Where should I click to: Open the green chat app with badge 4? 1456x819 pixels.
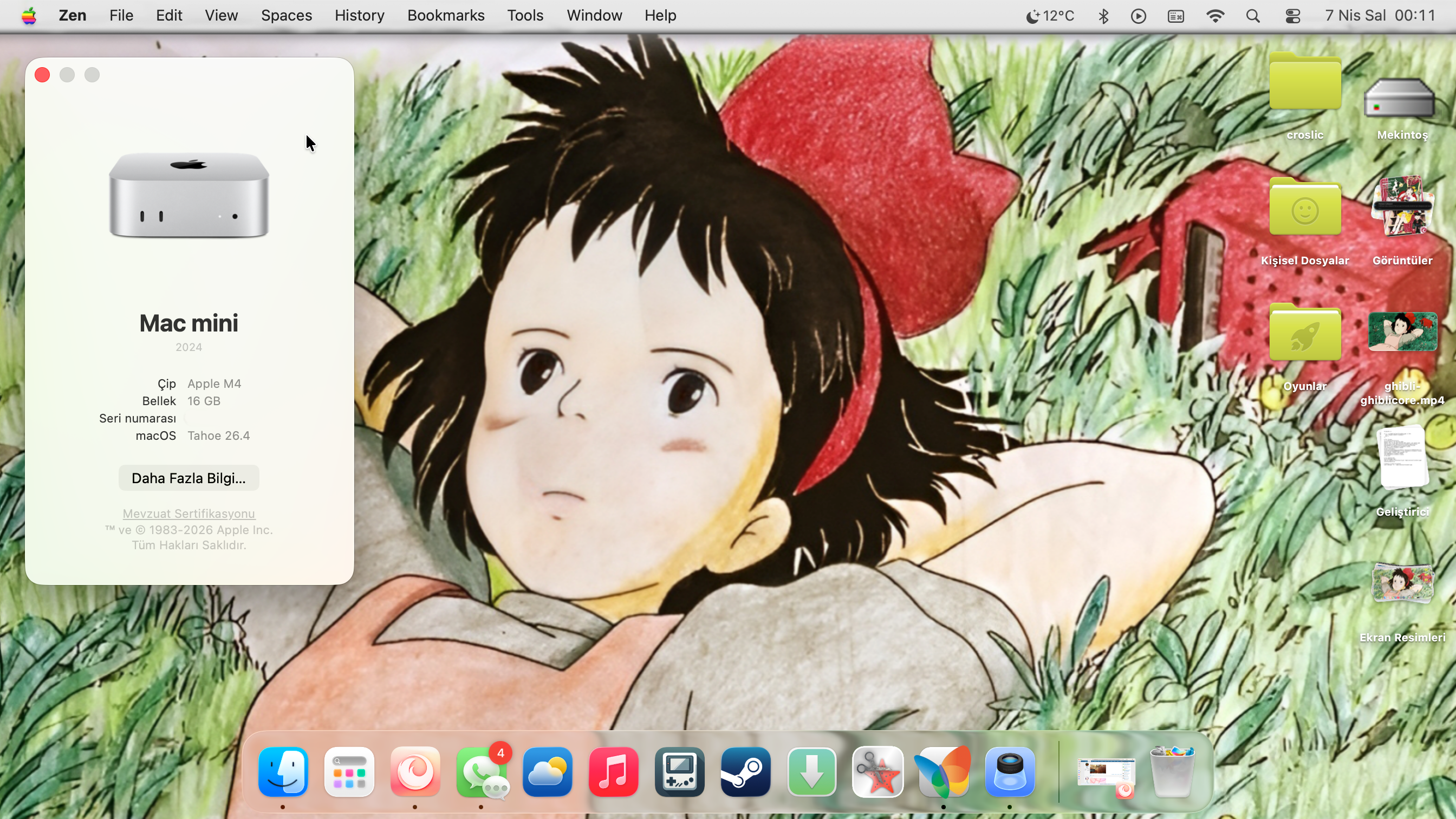482,771
